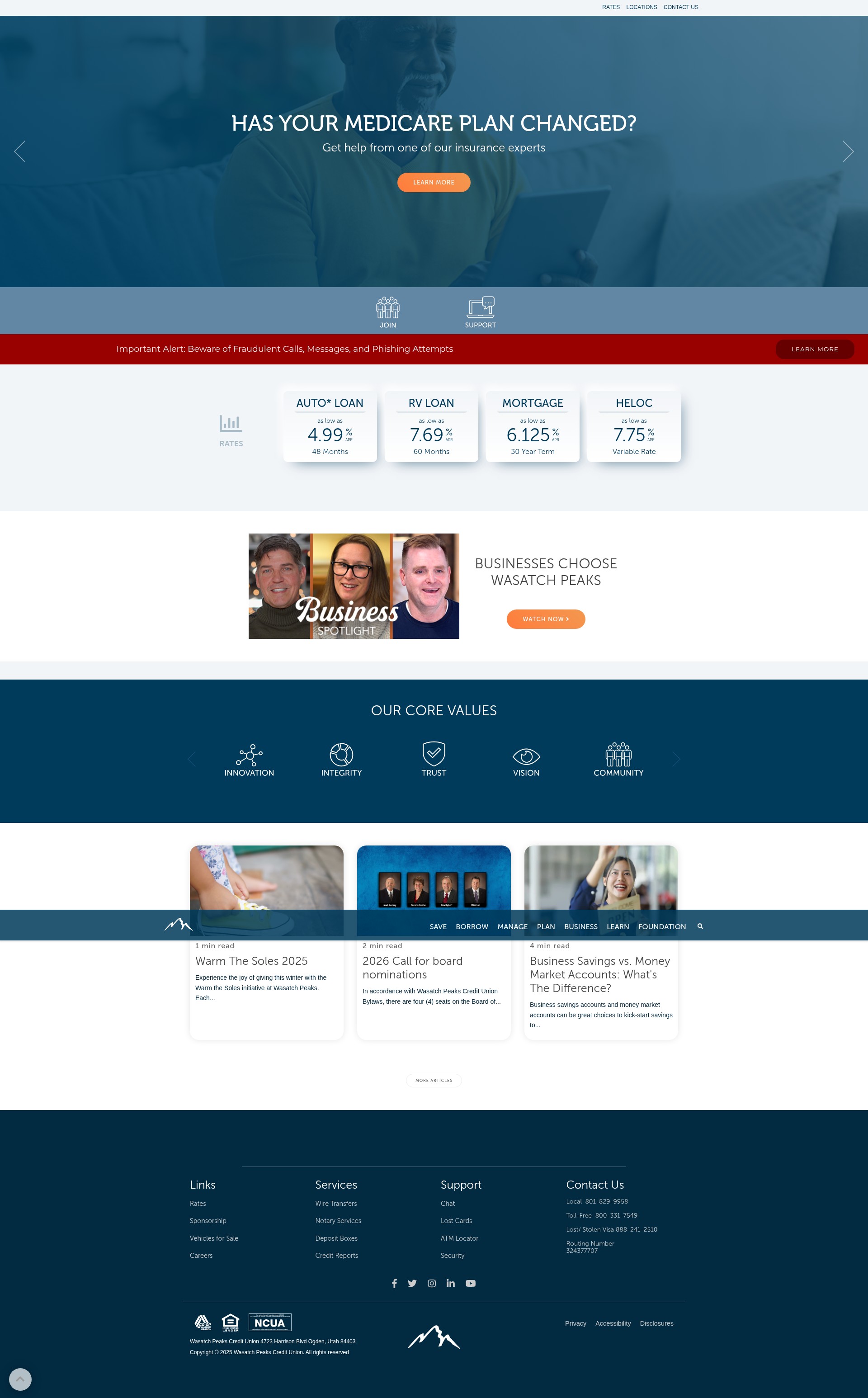This screenshot has width=868, height=1398.
Task: Click the NCUA logo badge
Action: click(270, 1322)
